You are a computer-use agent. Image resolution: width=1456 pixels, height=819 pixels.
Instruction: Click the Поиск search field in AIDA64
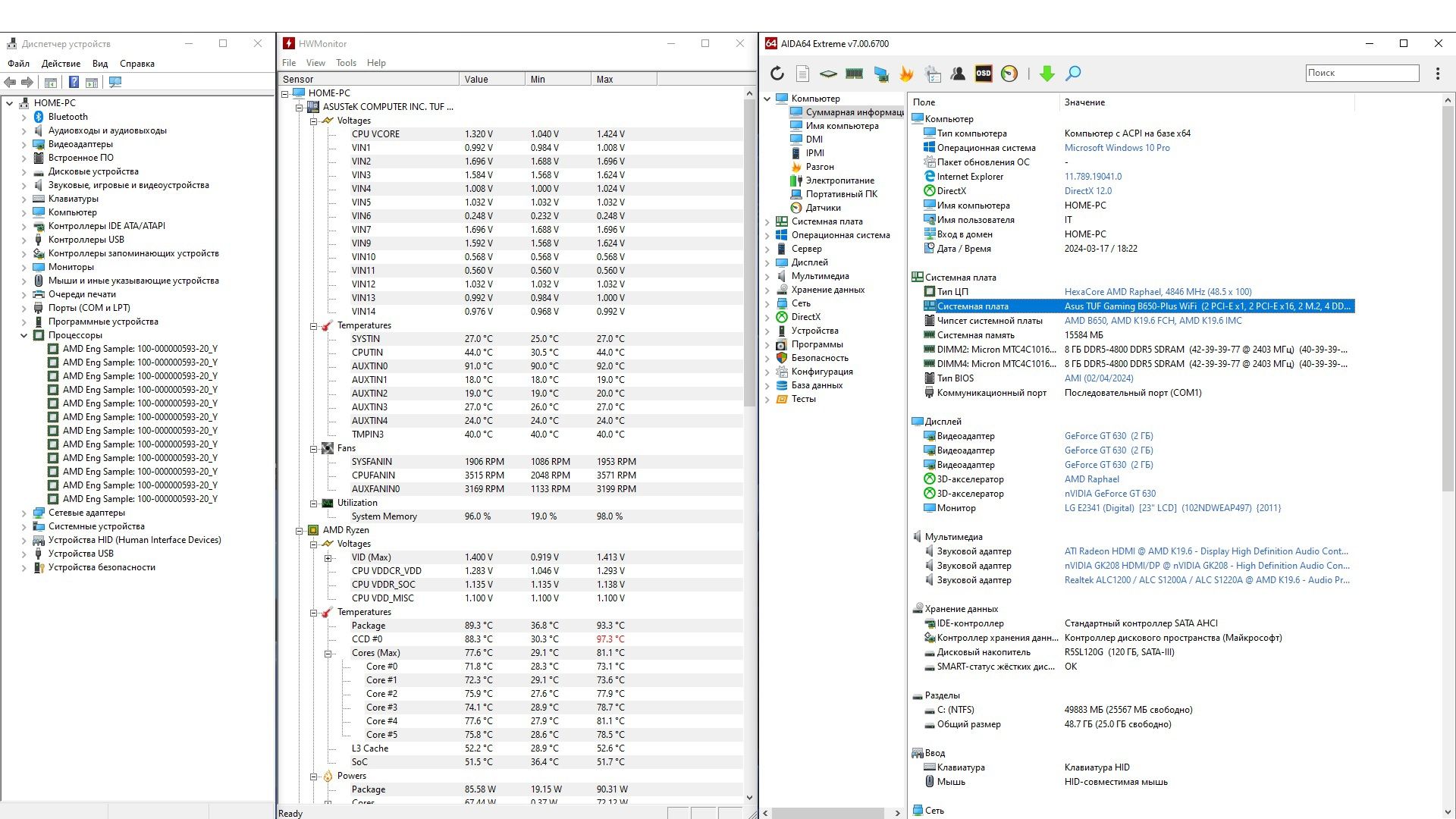click(x=1362, y=73)
